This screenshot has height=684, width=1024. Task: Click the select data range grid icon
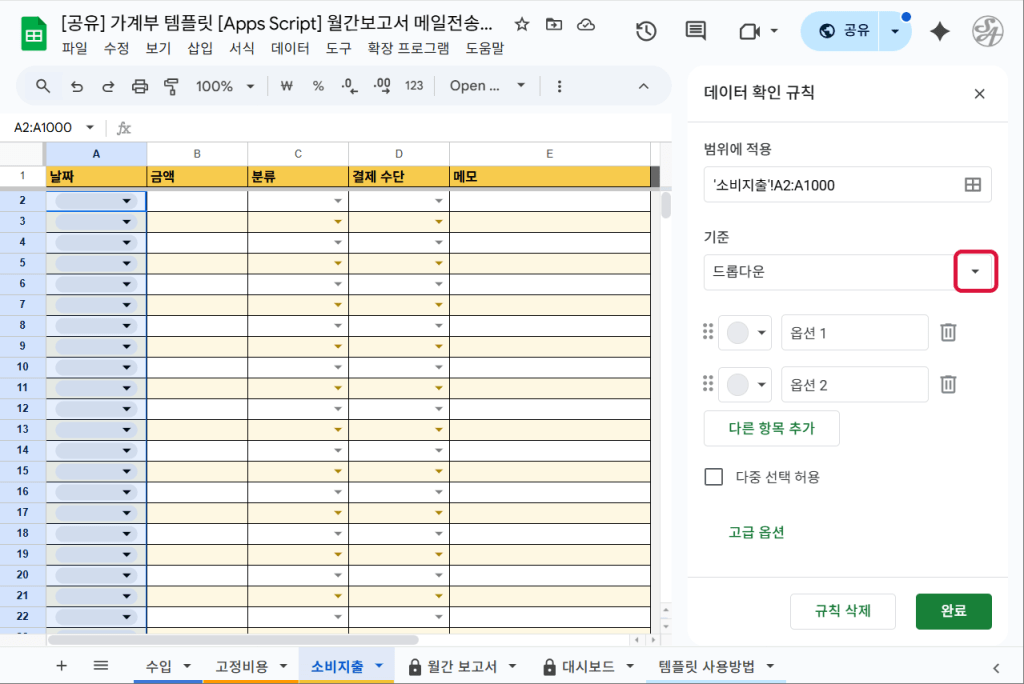coord(971,184)
